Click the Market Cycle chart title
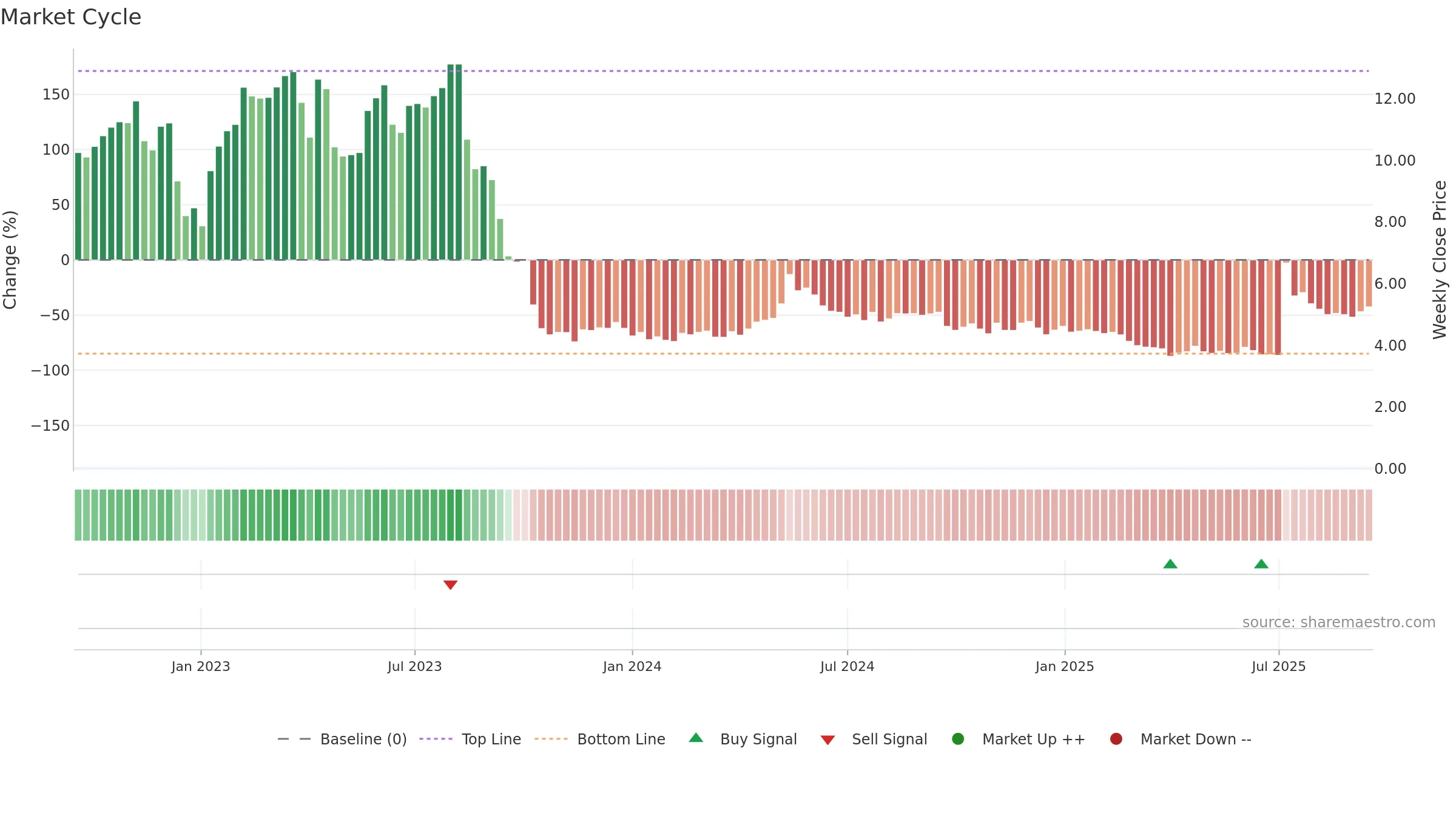 [71, 17]
